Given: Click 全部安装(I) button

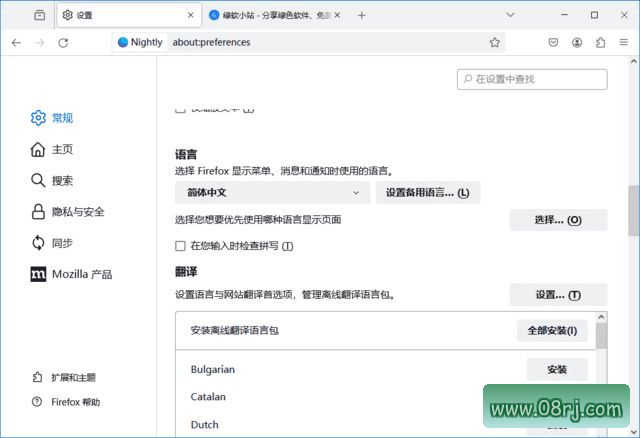Looking at the screenshot, I should (552, 331).
